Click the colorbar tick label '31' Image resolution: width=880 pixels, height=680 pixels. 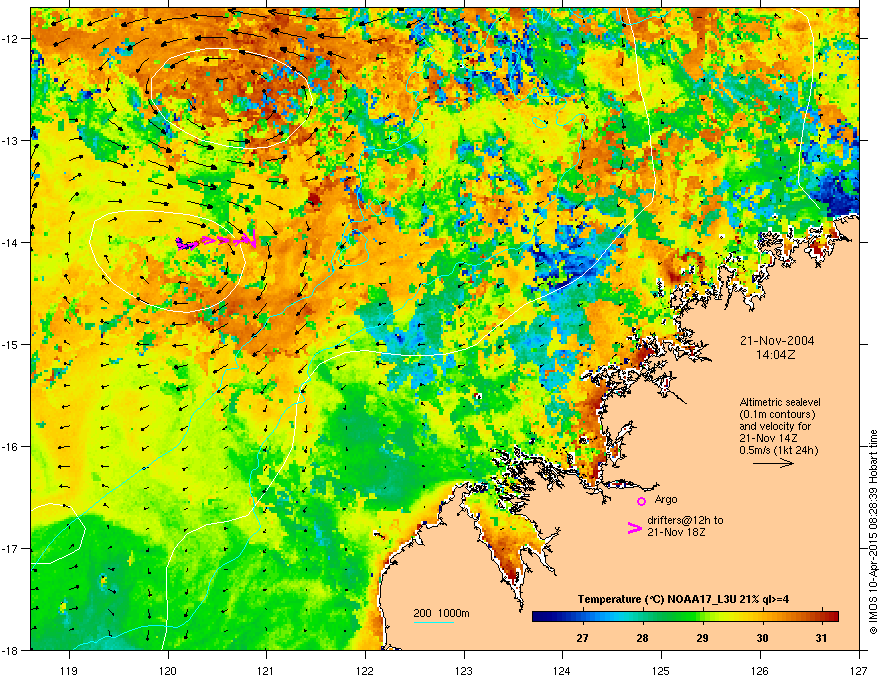point(821,638)
